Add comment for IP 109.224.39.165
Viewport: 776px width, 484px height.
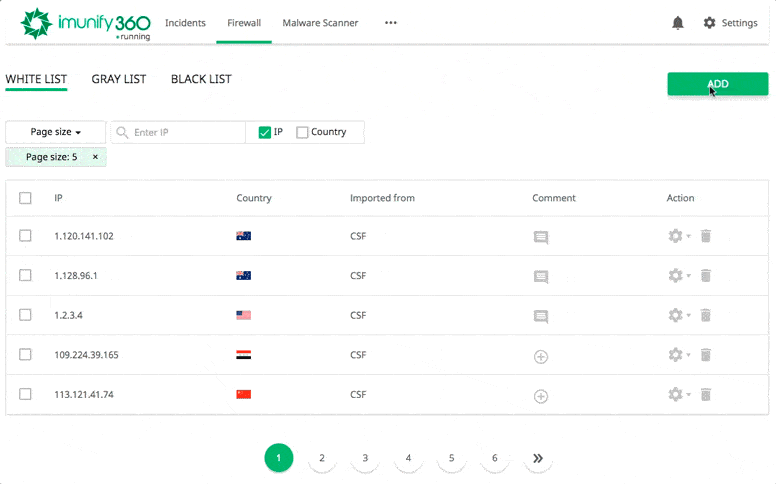tap(541, 356)
